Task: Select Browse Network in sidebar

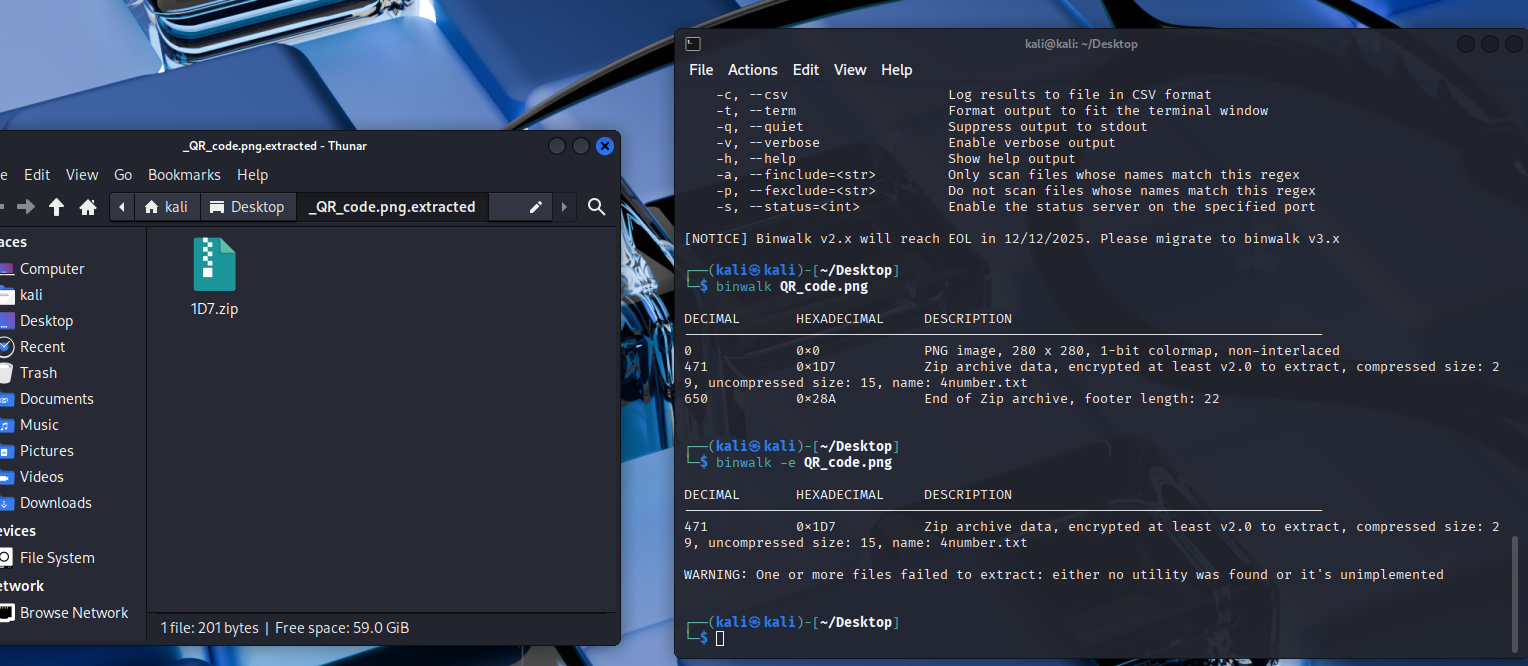Action: pyautogui.click(x=74, y=613)
